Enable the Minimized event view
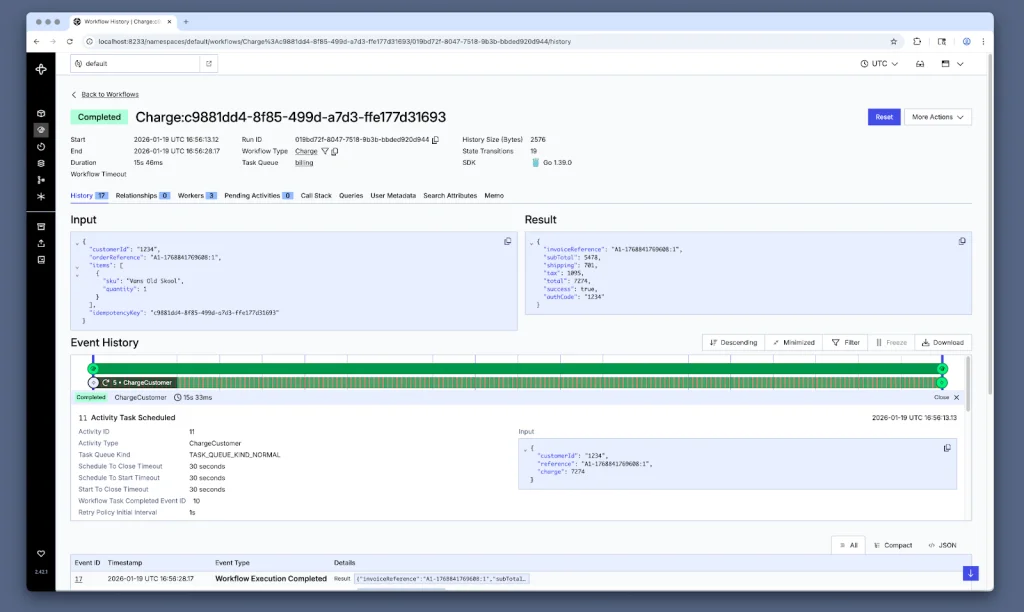The width and height of the screenshot is (1024, 612). (794, 342)
